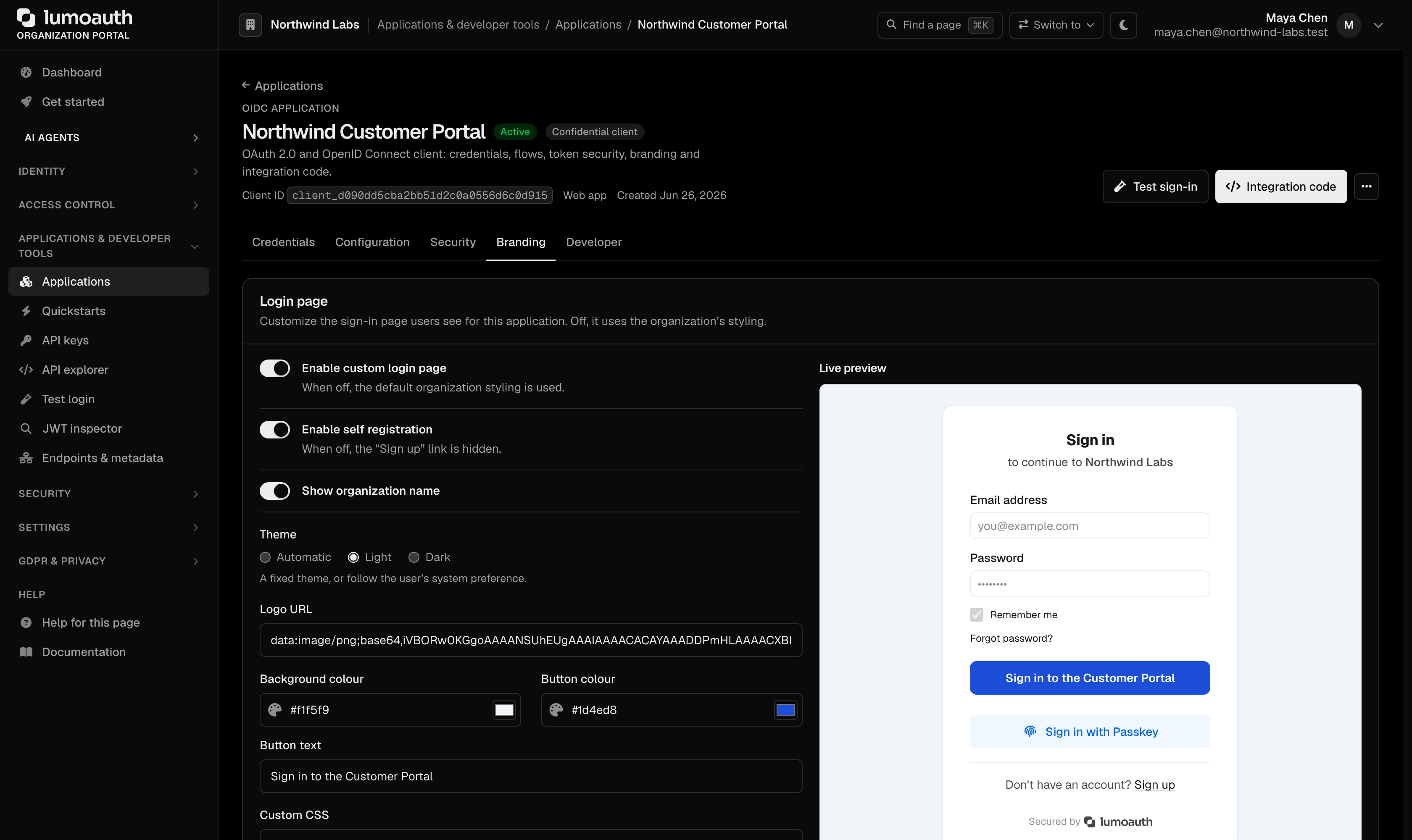The height and width of the screenshot is (840, 1412).
Task: Click the Email address field in preview
Action: 1090,526
